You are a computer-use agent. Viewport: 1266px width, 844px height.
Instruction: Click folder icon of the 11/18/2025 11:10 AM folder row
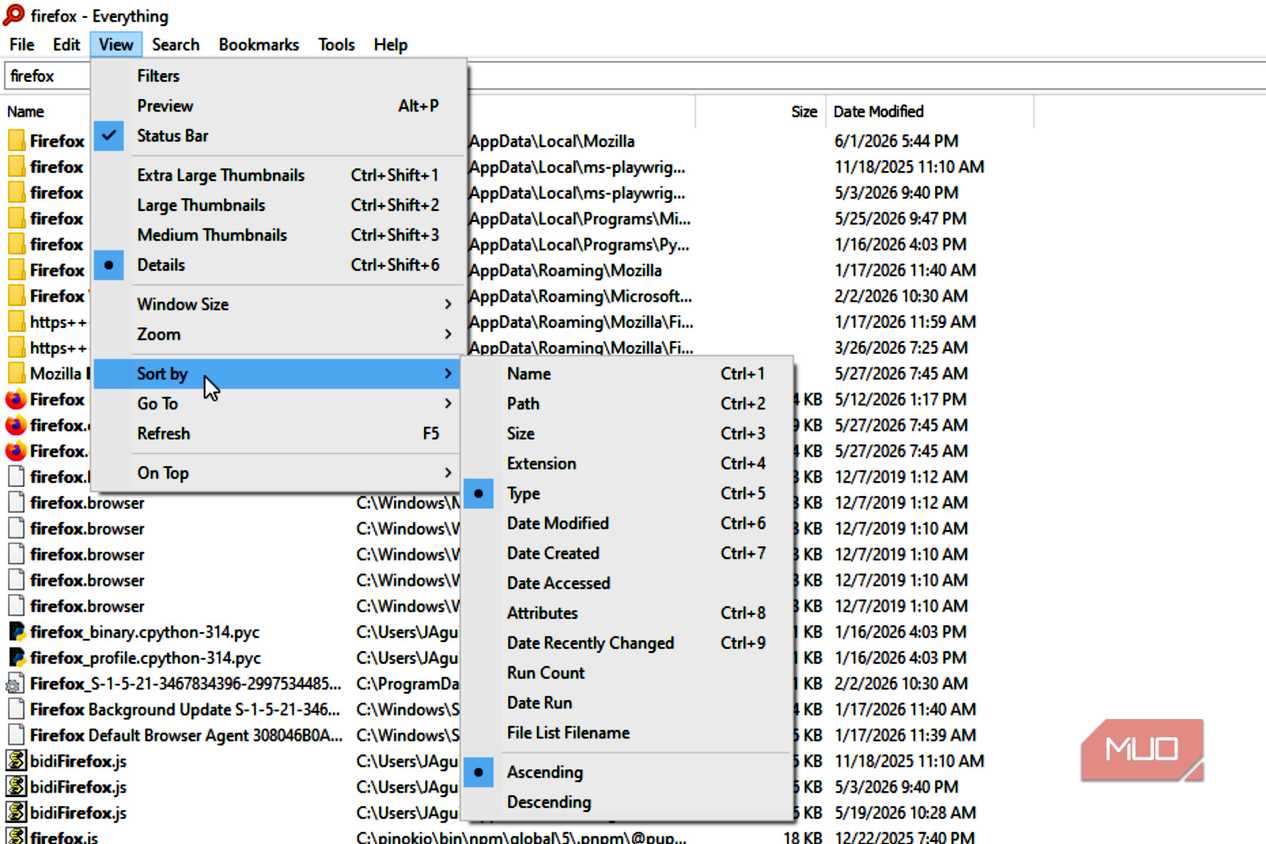[16, 167]
